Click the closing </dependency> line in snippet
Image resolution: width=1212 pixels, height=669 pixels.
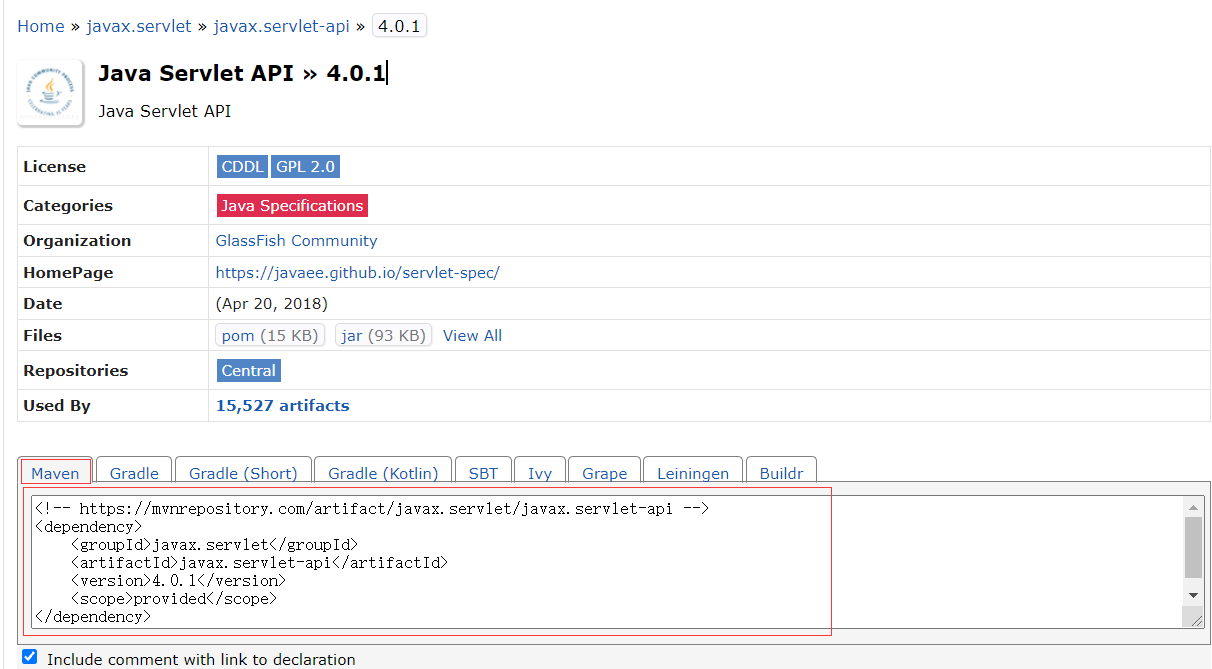point(92,616)
